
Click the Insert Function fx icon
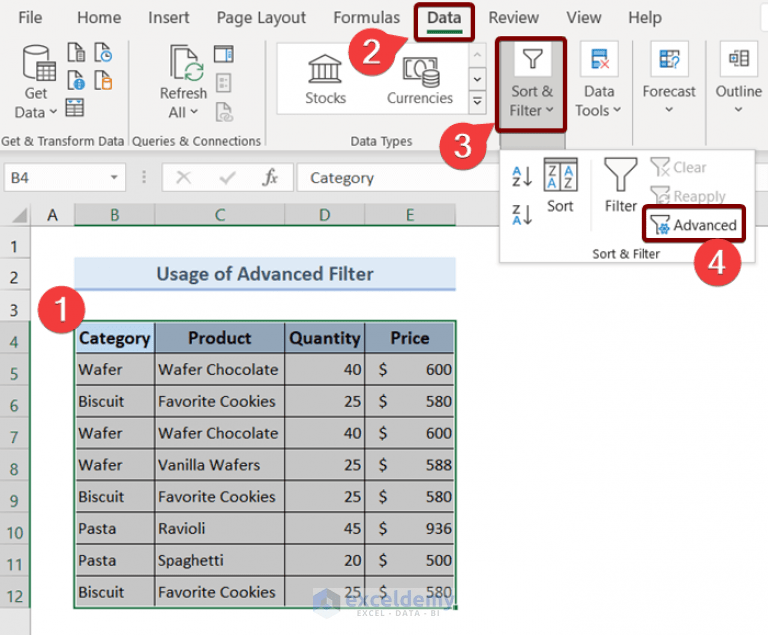[x=270, y=177]
